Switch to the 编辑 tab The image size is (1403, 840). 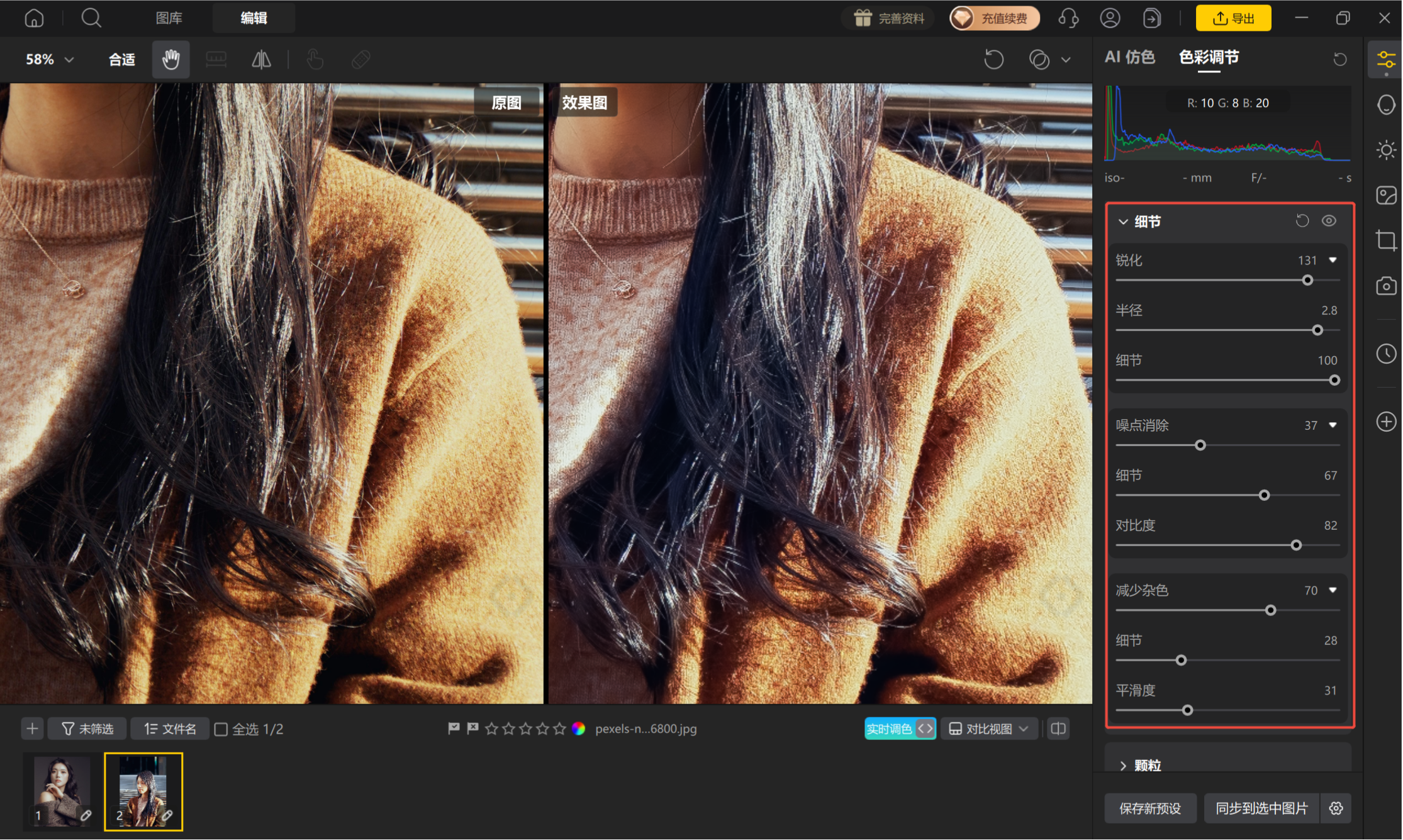(x=254, y=18)
